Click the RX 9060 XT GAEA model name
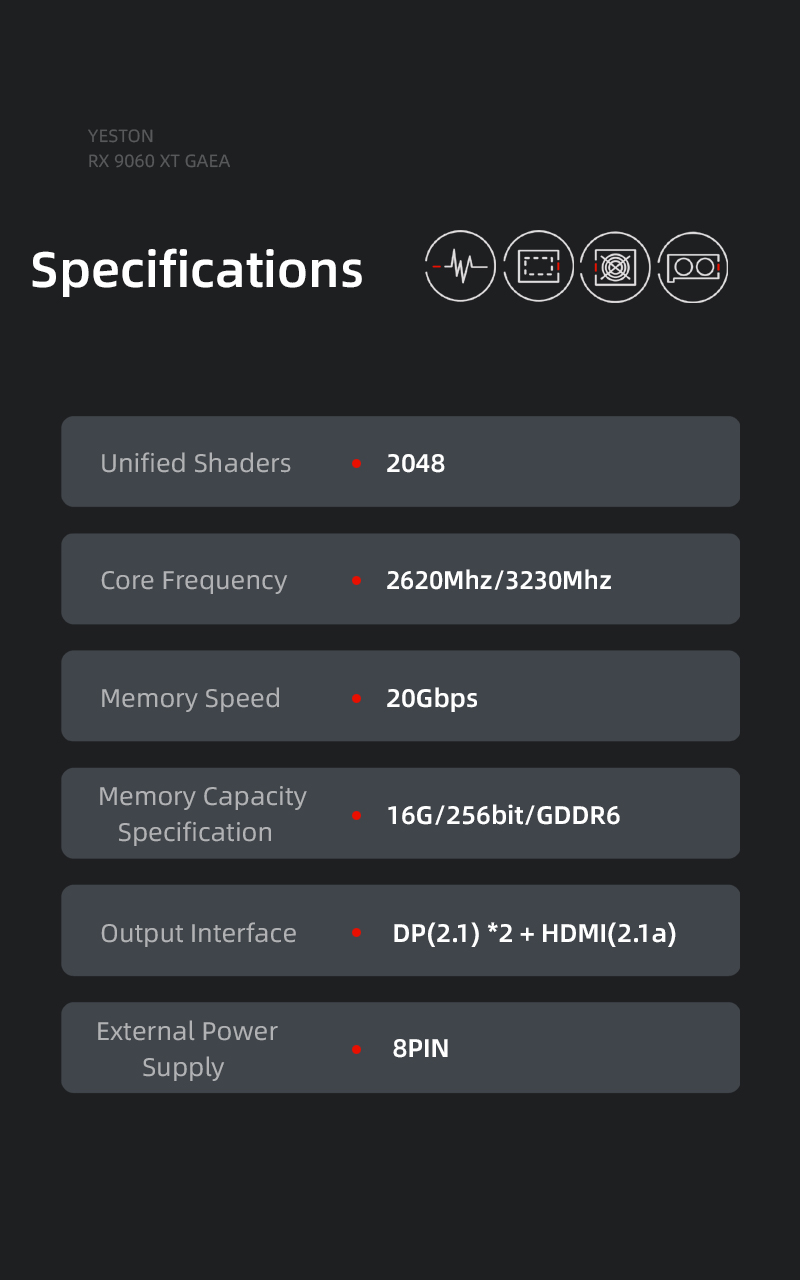This screenshot has width=800, height=1280. coord(159,161)
